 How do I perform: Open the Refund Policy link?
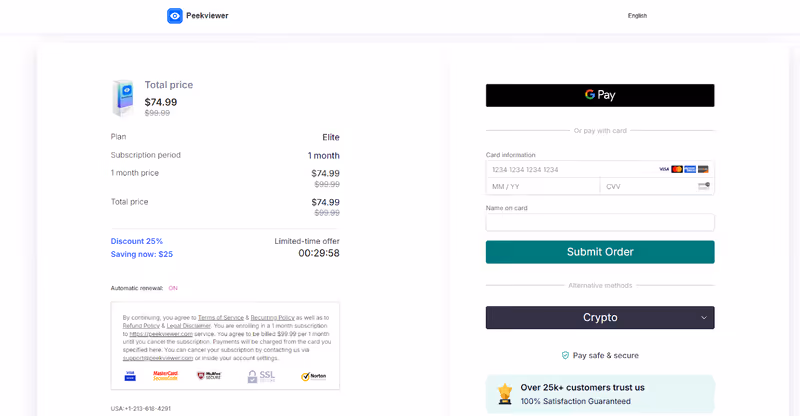tap(139, 325)
